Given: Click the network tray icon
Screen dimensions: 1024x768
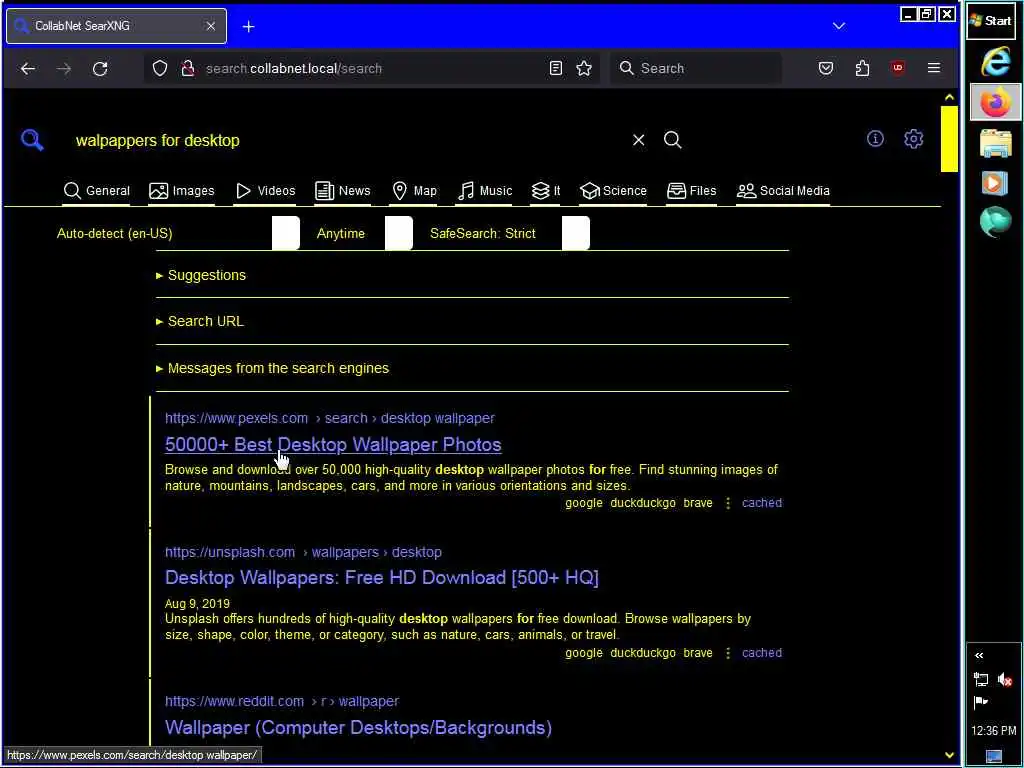Looking at the screenshot, I should click(x=981, y=680).
